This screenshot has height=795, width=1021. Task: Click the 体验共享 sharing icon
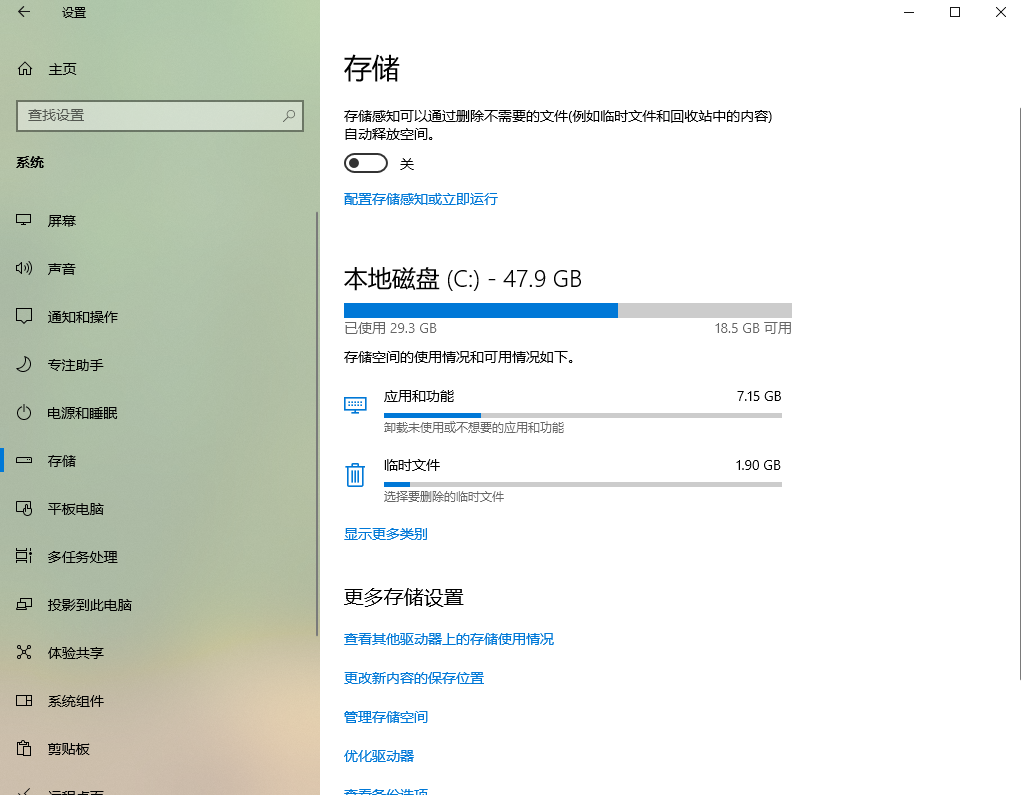point(23,652)
